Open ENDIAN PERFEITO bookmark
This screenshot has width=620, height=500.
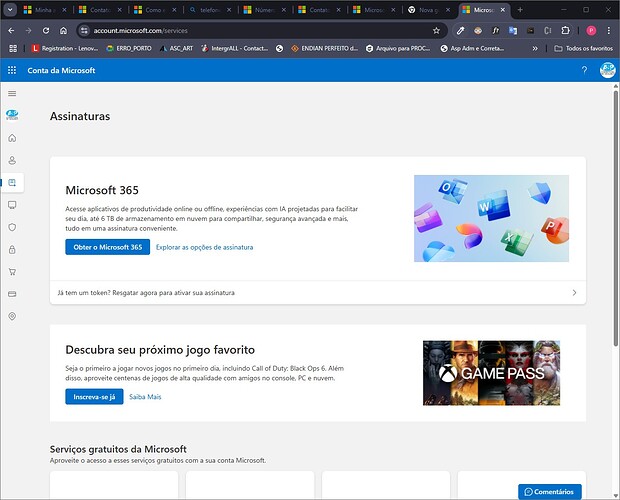(325, 48)
